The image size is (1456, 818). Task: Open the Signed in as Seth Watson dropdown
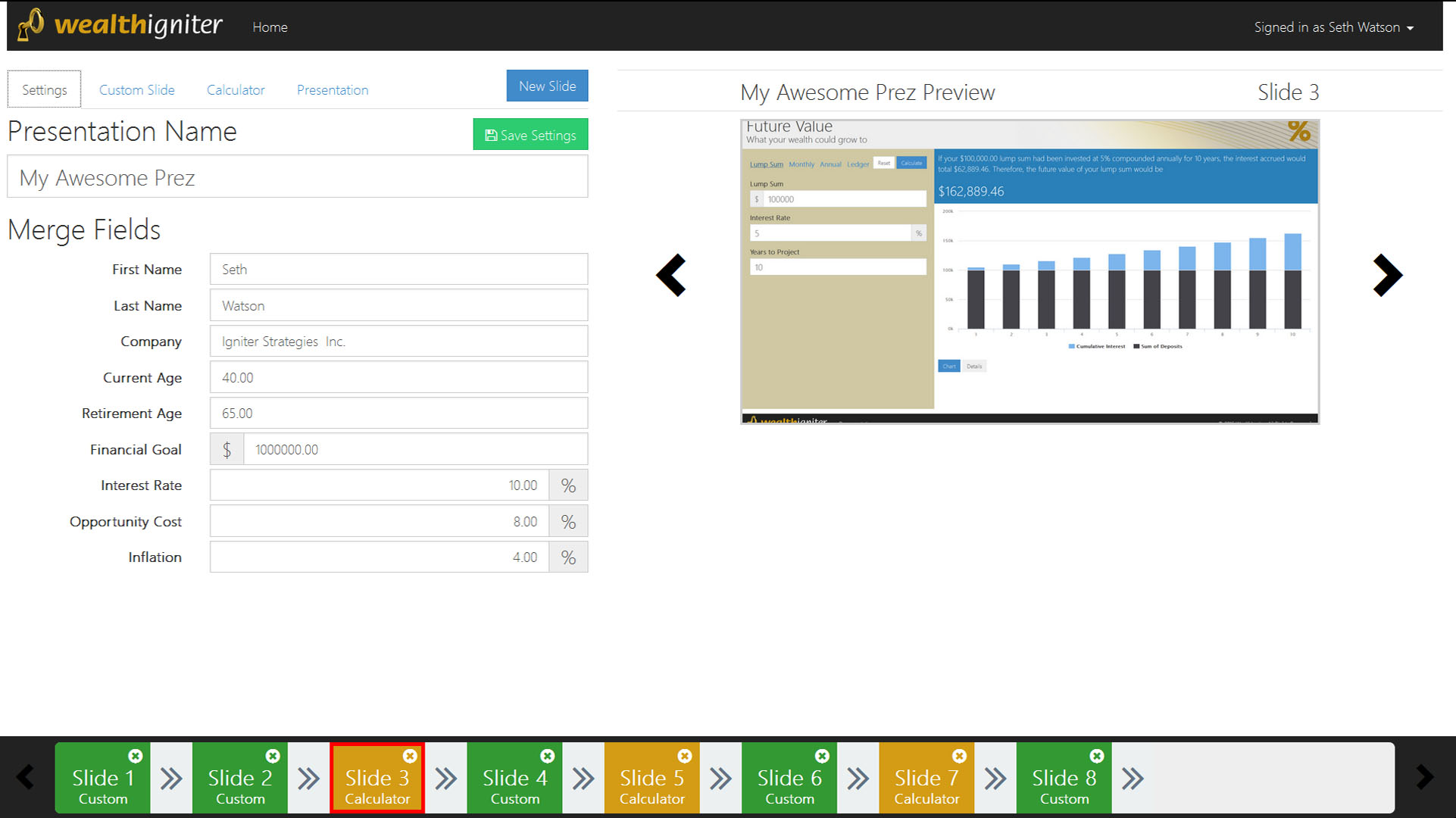1333,27
